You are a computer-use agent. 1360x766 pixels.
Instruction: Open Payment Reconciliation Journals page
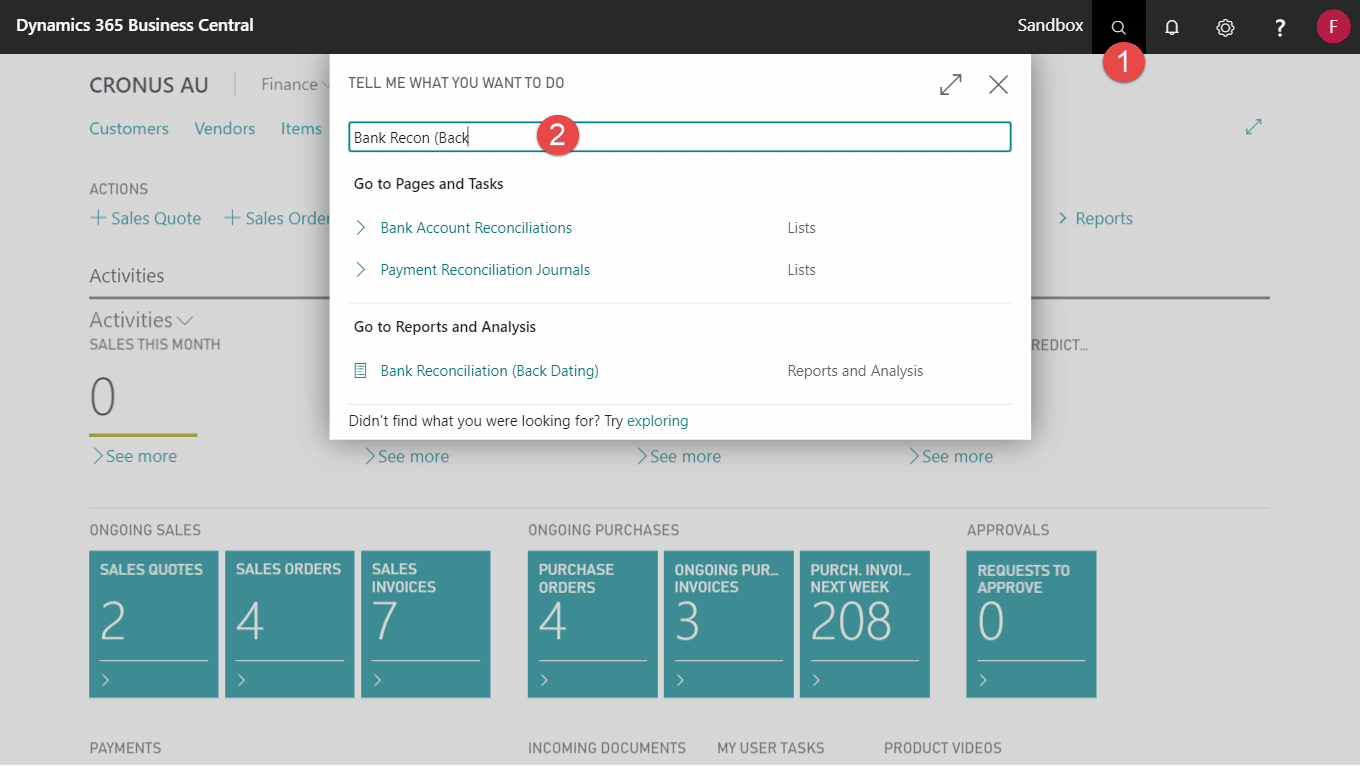[485, 270]
